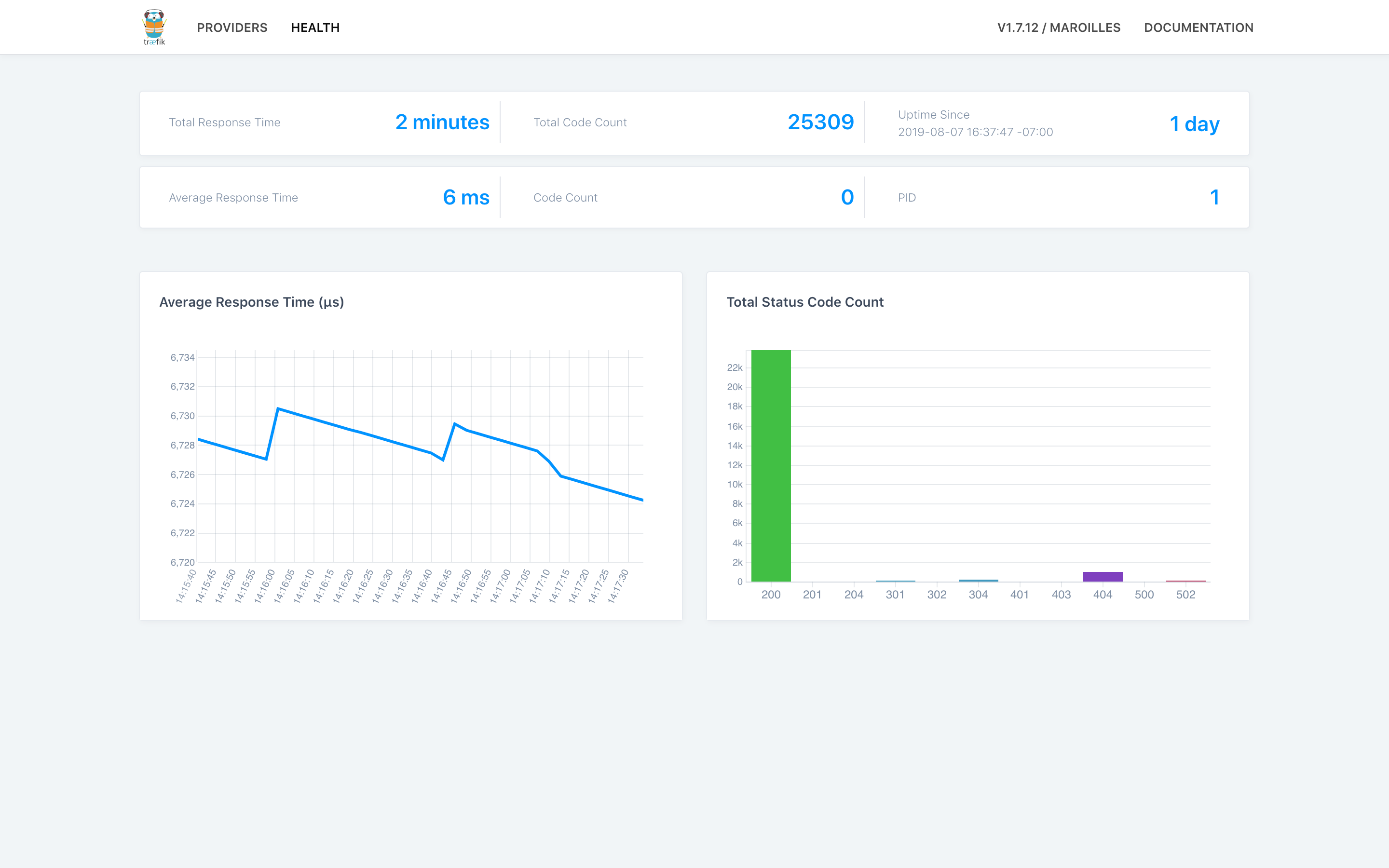Viewport: 1389px width, 868px height.
Task: Click the 'Total Code Count' label
Action: (x=580, y=122)
